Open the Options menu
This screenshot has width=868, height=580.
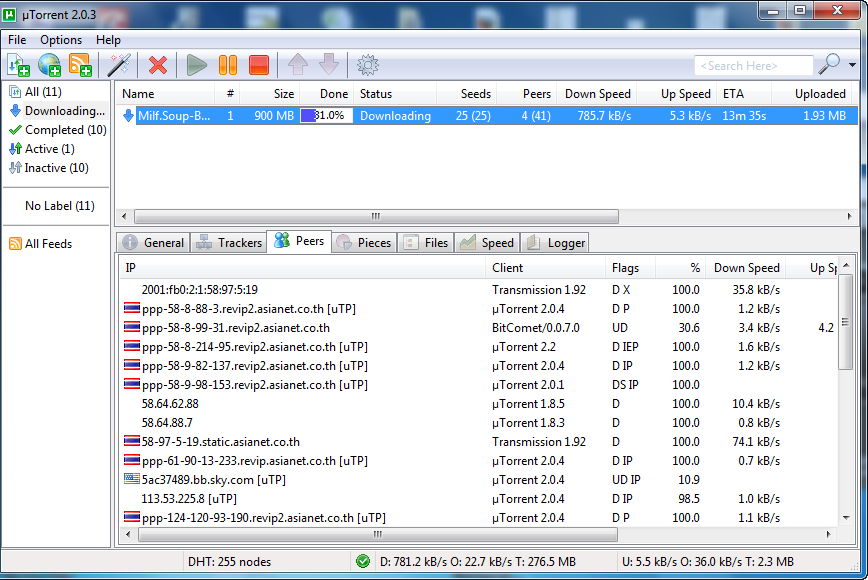click(61, 40)
